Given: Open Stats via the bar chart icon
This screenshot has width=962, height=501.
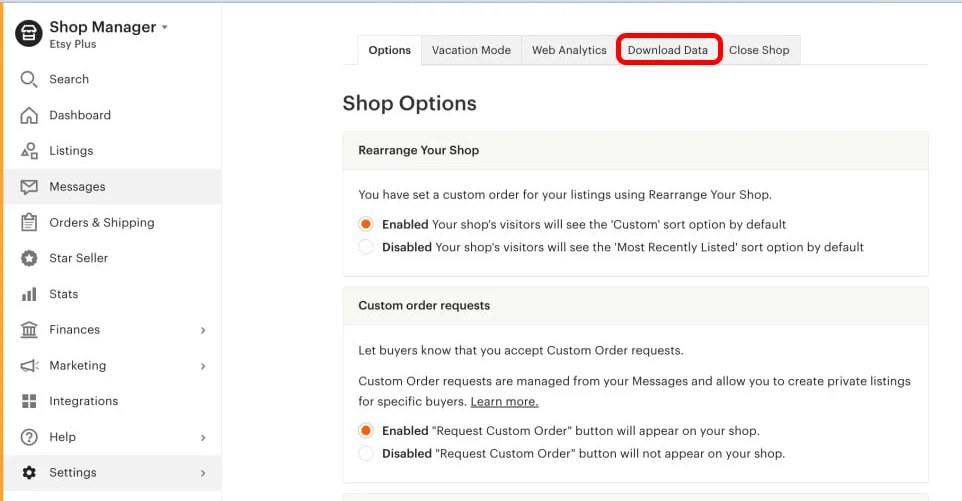Looking at the screenshot, I should click(29, 294).
